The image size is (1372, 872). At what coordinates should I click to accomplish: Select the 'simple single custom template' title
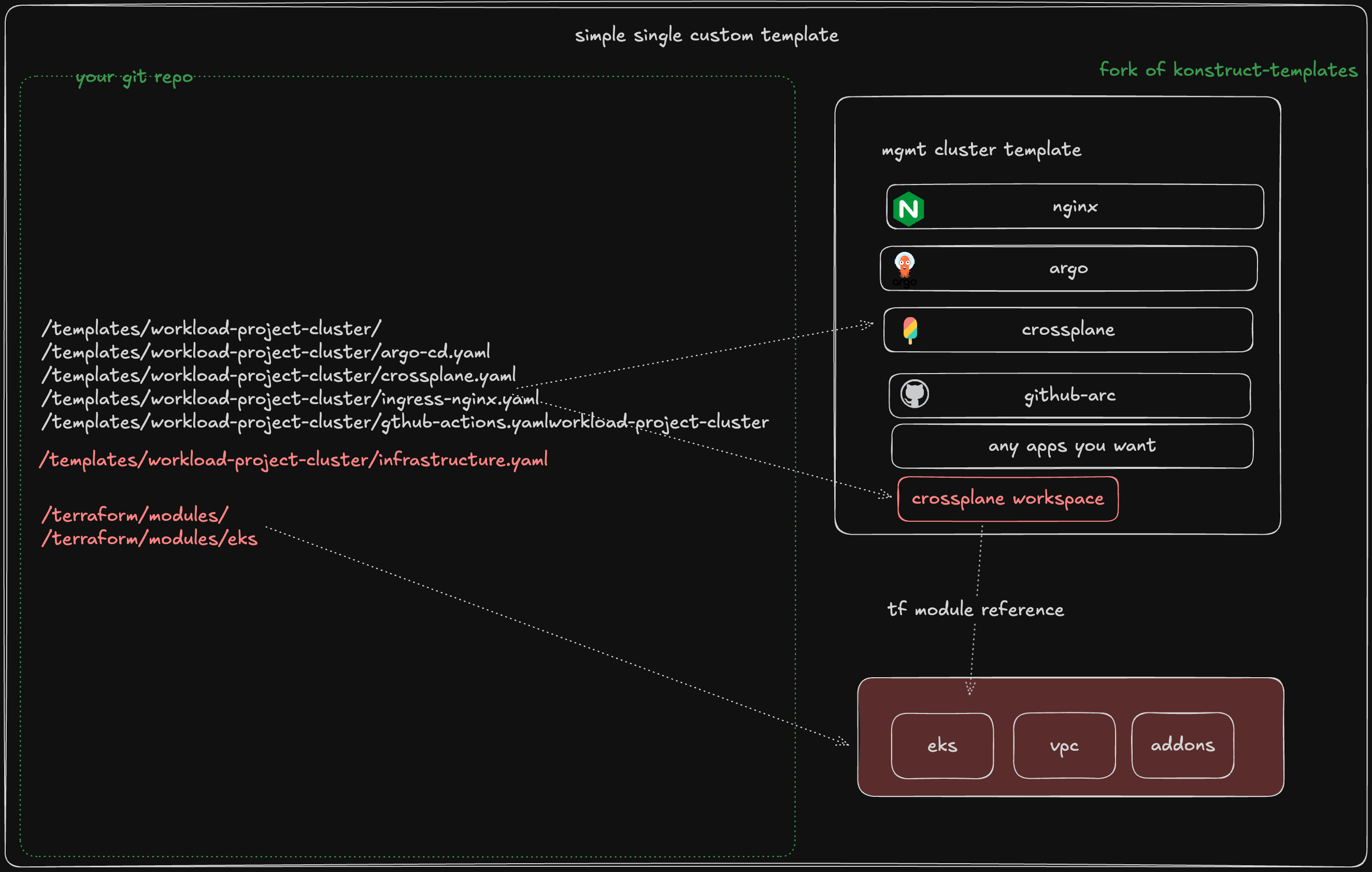[707, 35]
